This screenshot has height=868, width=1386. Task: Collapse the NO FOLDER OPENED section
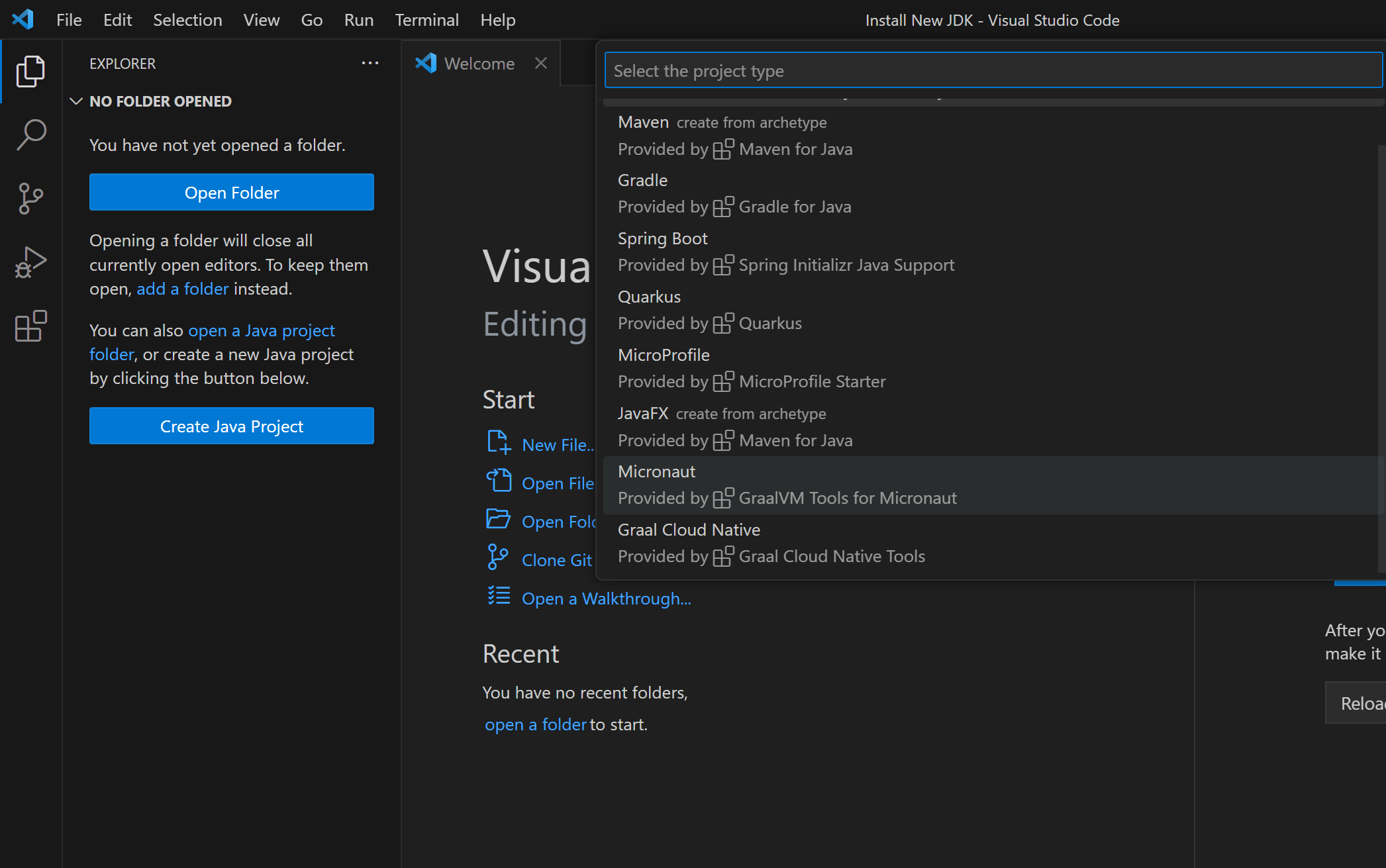pos(75,101)
